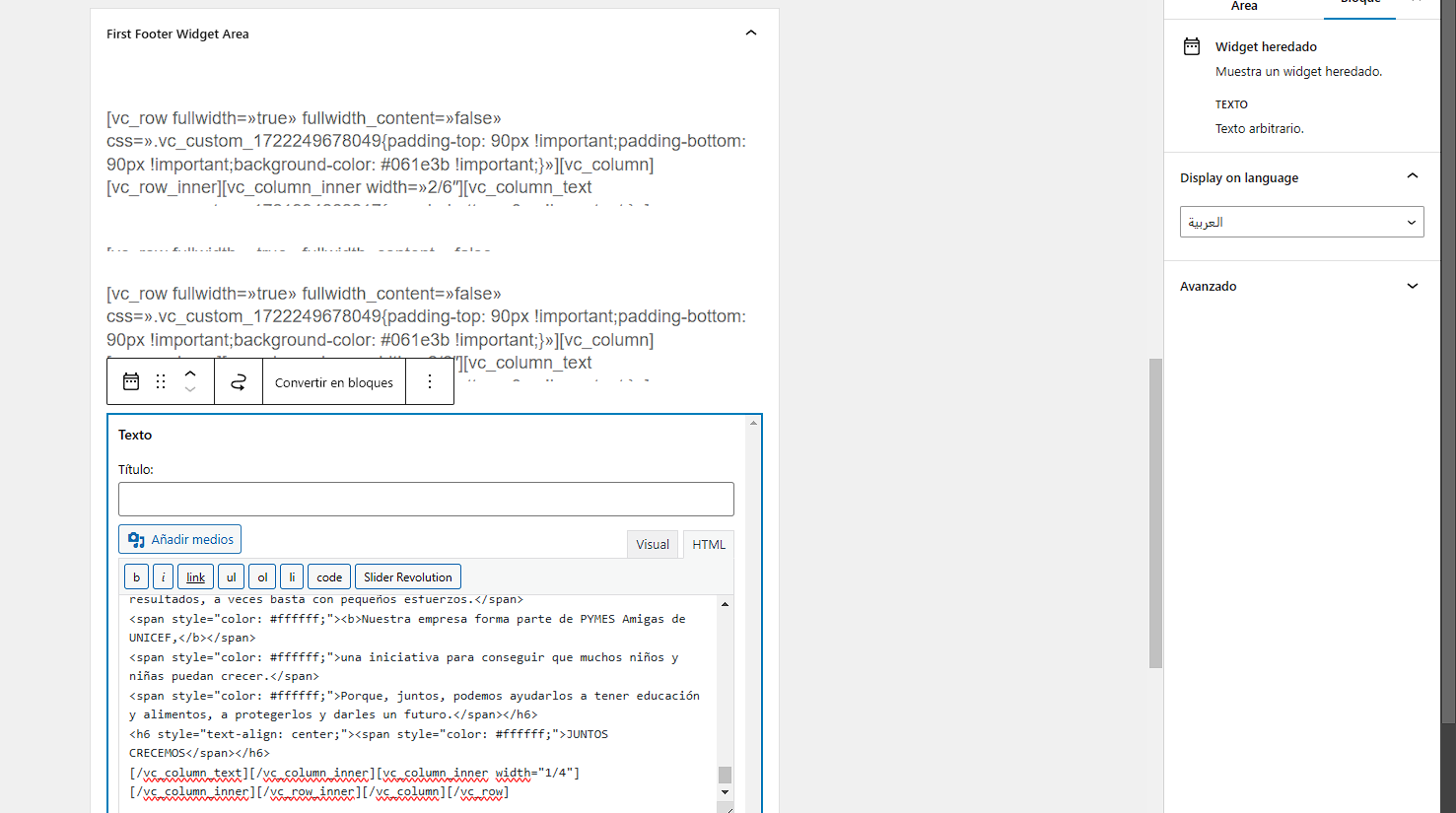Collapse First Footer Widget Area panel

(x=751, y=34)
